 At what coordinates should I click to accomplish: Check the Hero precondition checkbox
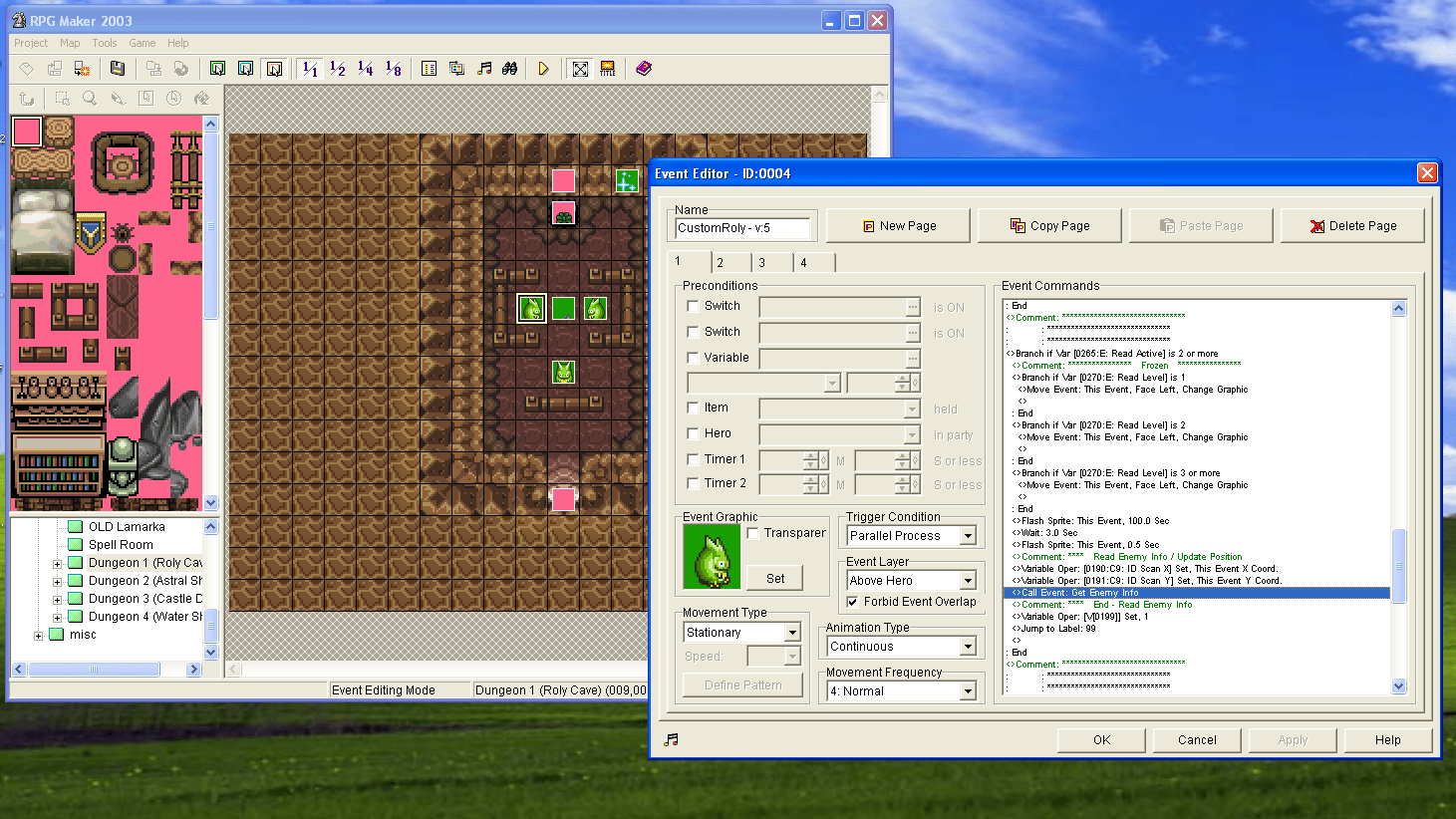coord(694,433)
